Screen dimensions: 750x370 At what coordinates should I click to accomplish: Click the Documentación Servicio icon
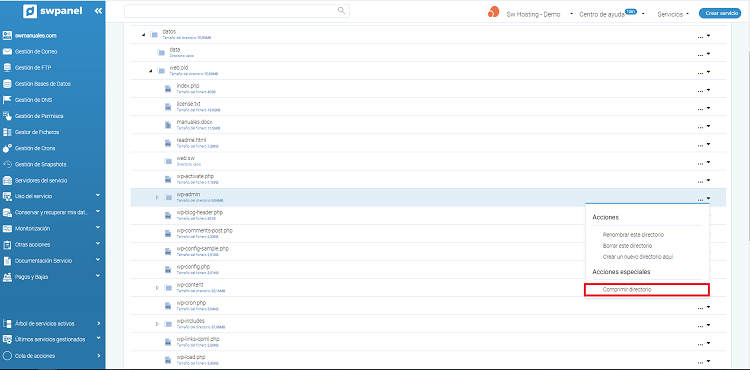(x=7, y=261)
